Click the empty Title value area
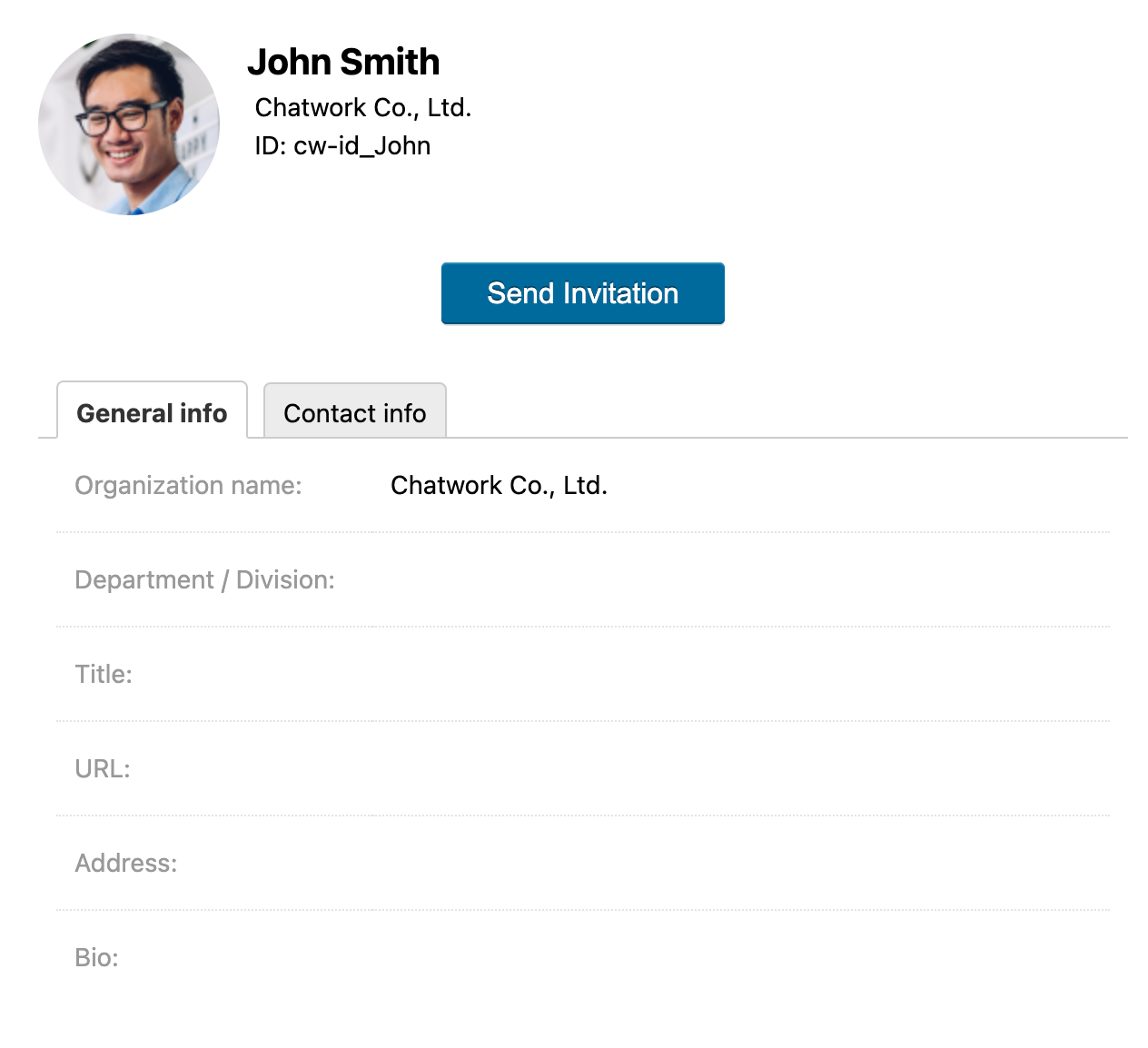This screenshot has height=1048, width=1148. (741, 674)
